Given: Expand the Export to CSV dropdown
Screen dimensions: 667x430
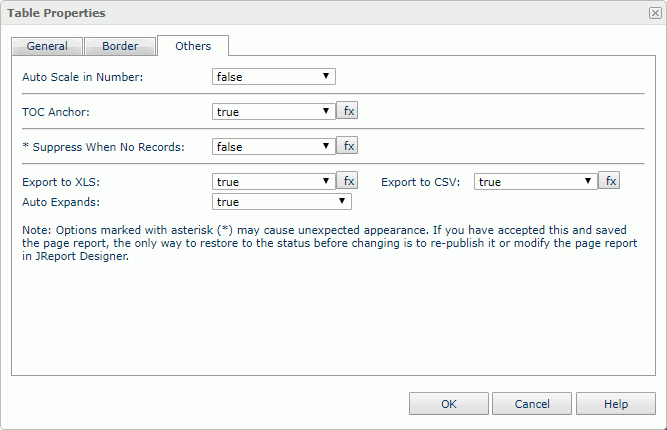Looking at the screenshot, I should pos(536,181).
